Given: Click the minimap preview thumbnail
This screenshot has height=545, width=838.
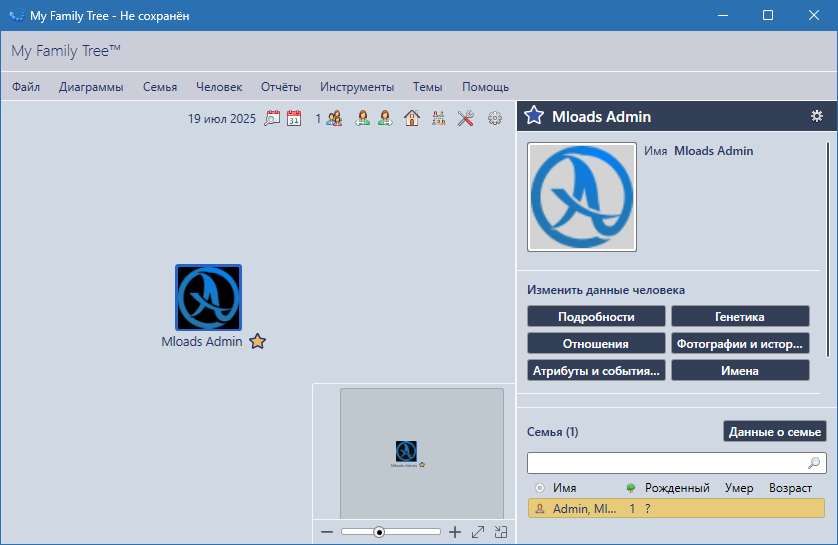Looking at the screenshot, I should [x=422, y=453].
